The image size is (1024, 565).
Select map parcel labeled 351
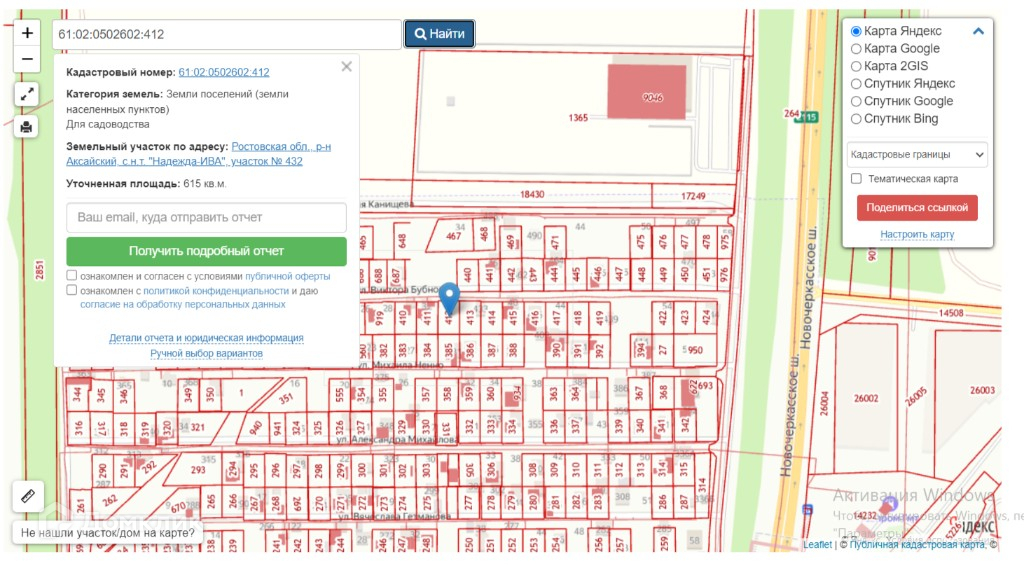[x=285, y=398]
